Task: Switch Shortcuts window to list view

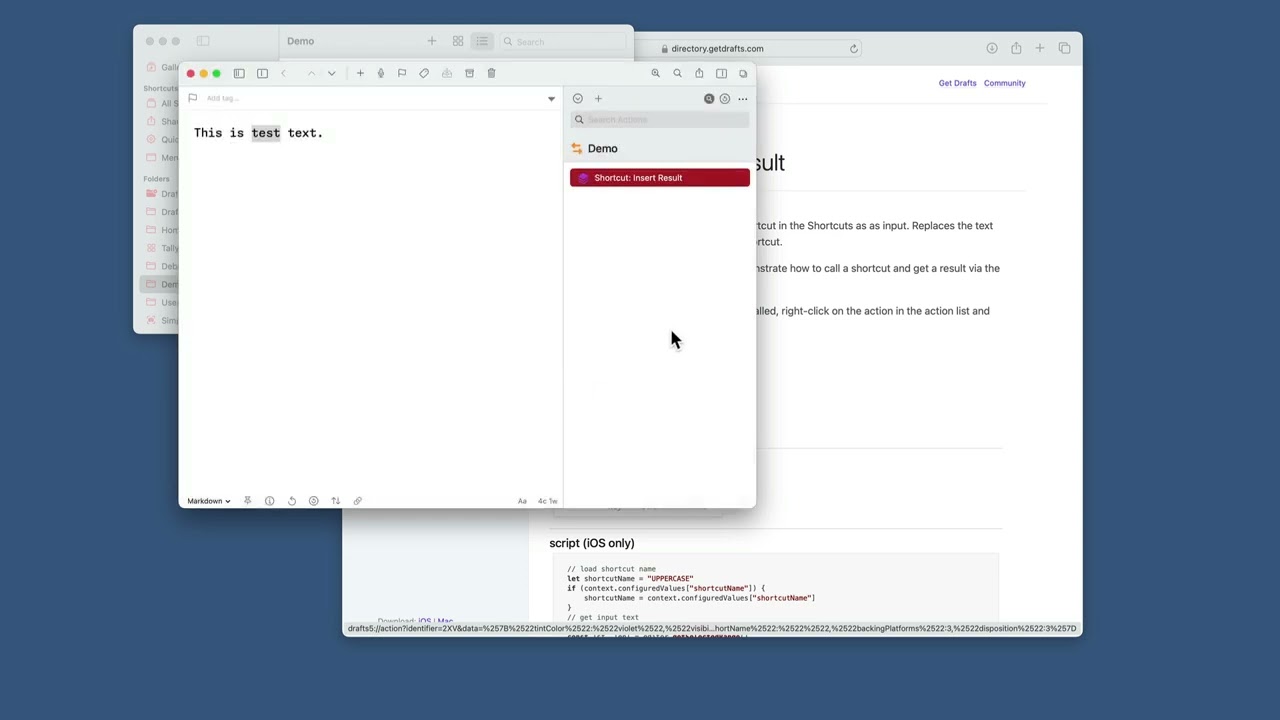Action: point(482,41)
